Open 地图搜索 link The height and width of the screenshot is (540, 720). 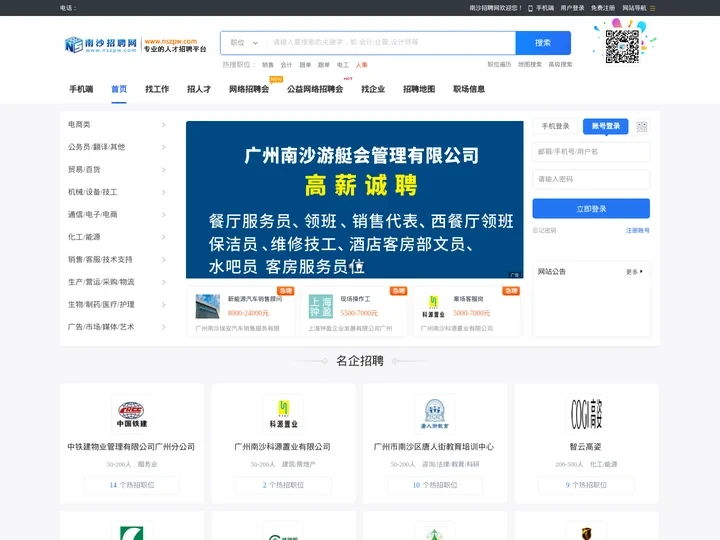(x=530, y=64)
